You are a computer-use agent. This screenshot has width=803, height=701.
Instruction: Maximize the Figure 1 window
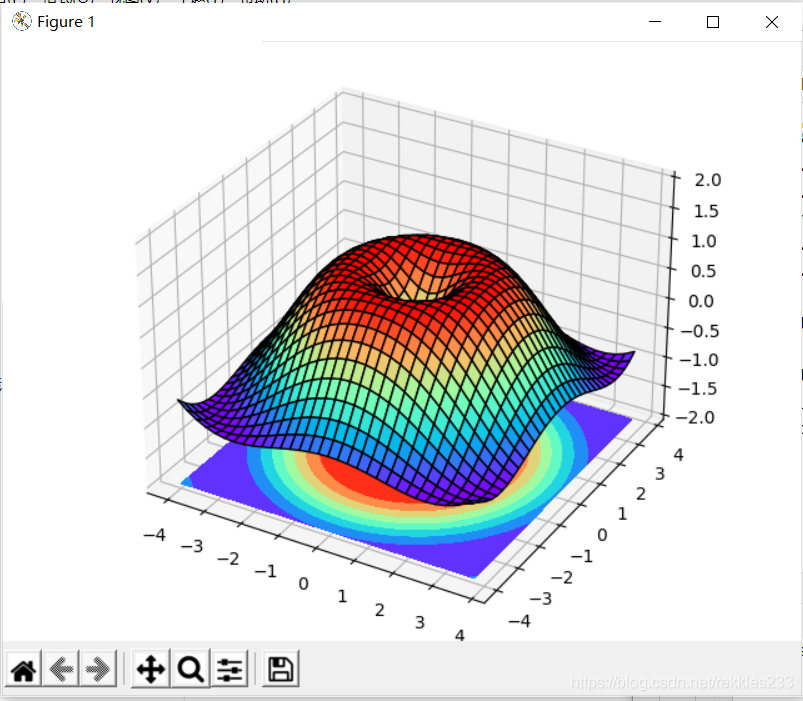pos(713,22)
